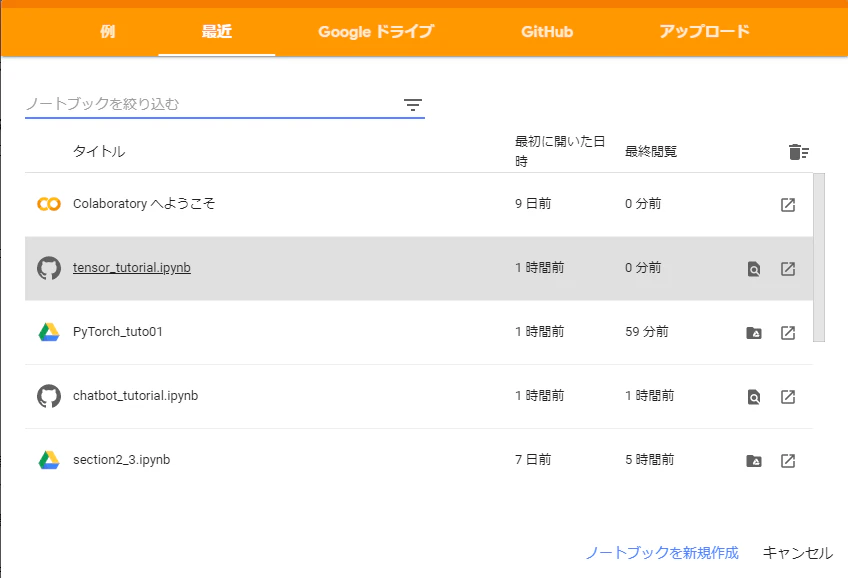848x578 pixels.
Task: Open the notebook filter options icon
Action: coord(413,104)
